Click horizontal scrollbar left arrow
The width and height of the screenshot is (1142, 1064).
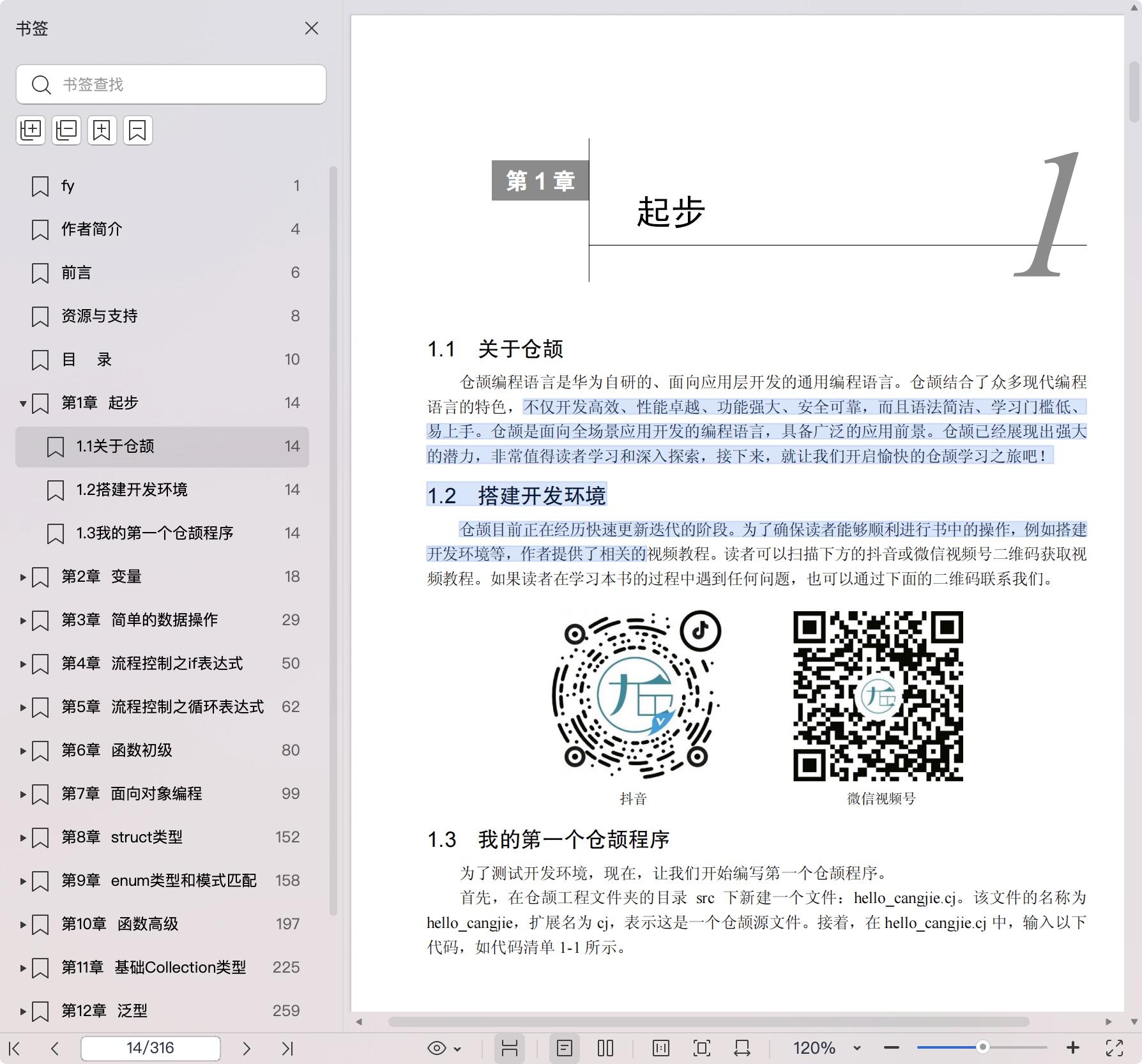pyautogui.click(x=359, y=1021)
